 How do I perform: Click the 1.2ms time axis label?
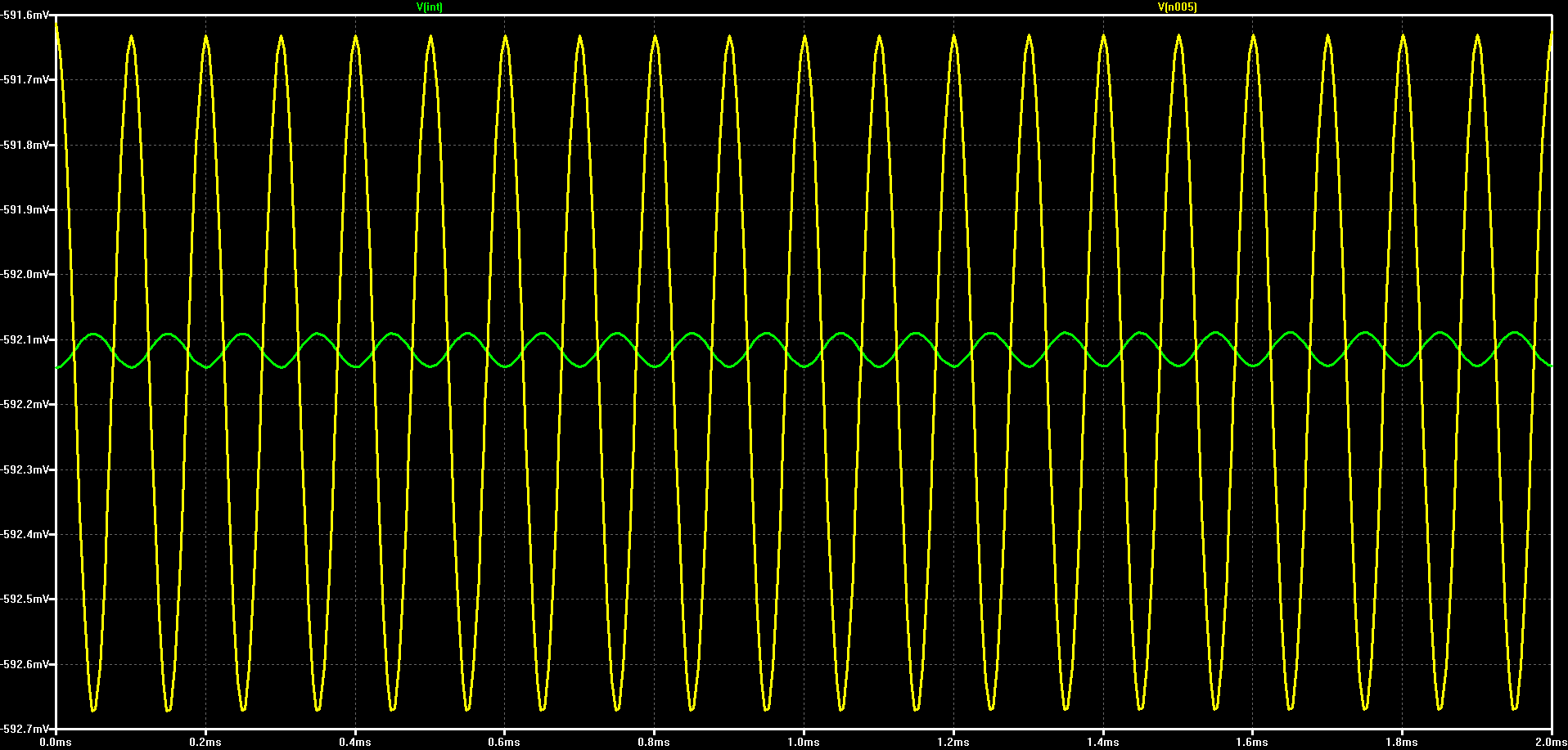953,743
